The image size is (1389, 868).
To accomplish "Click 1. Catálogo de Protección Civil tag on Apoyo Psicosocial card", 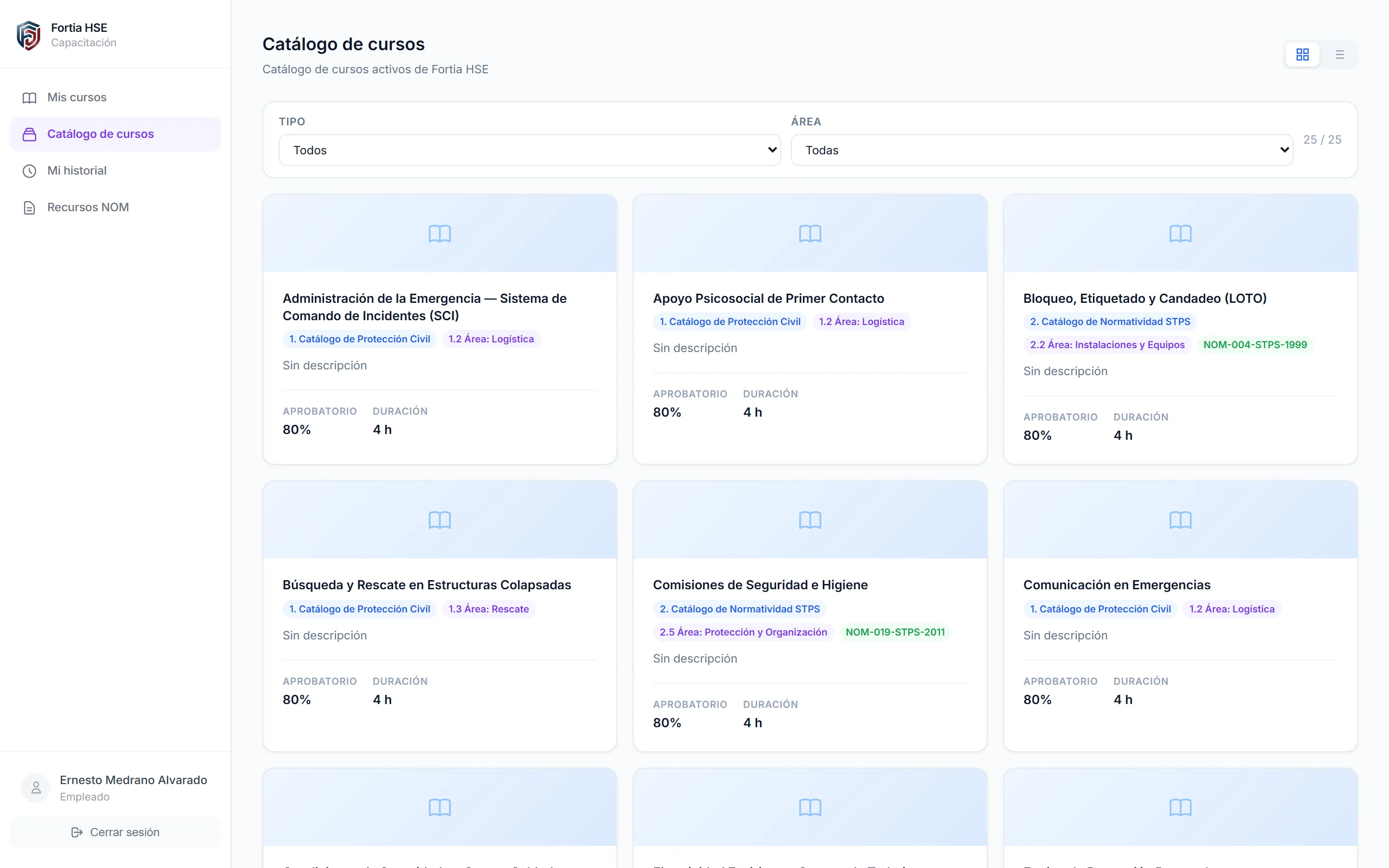I will 730,322.
